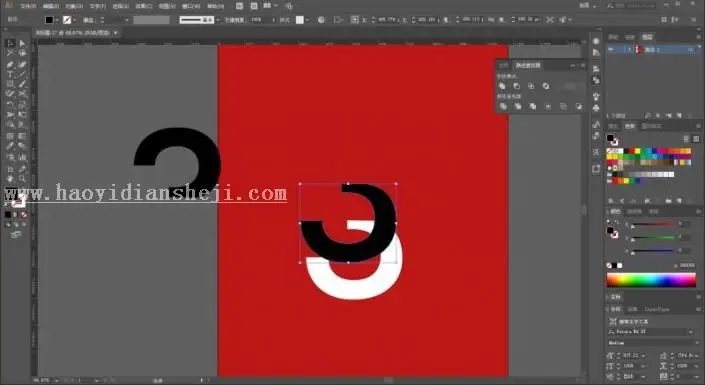Open the brush definition dropdown
The image size is (705, 385).
218,20
